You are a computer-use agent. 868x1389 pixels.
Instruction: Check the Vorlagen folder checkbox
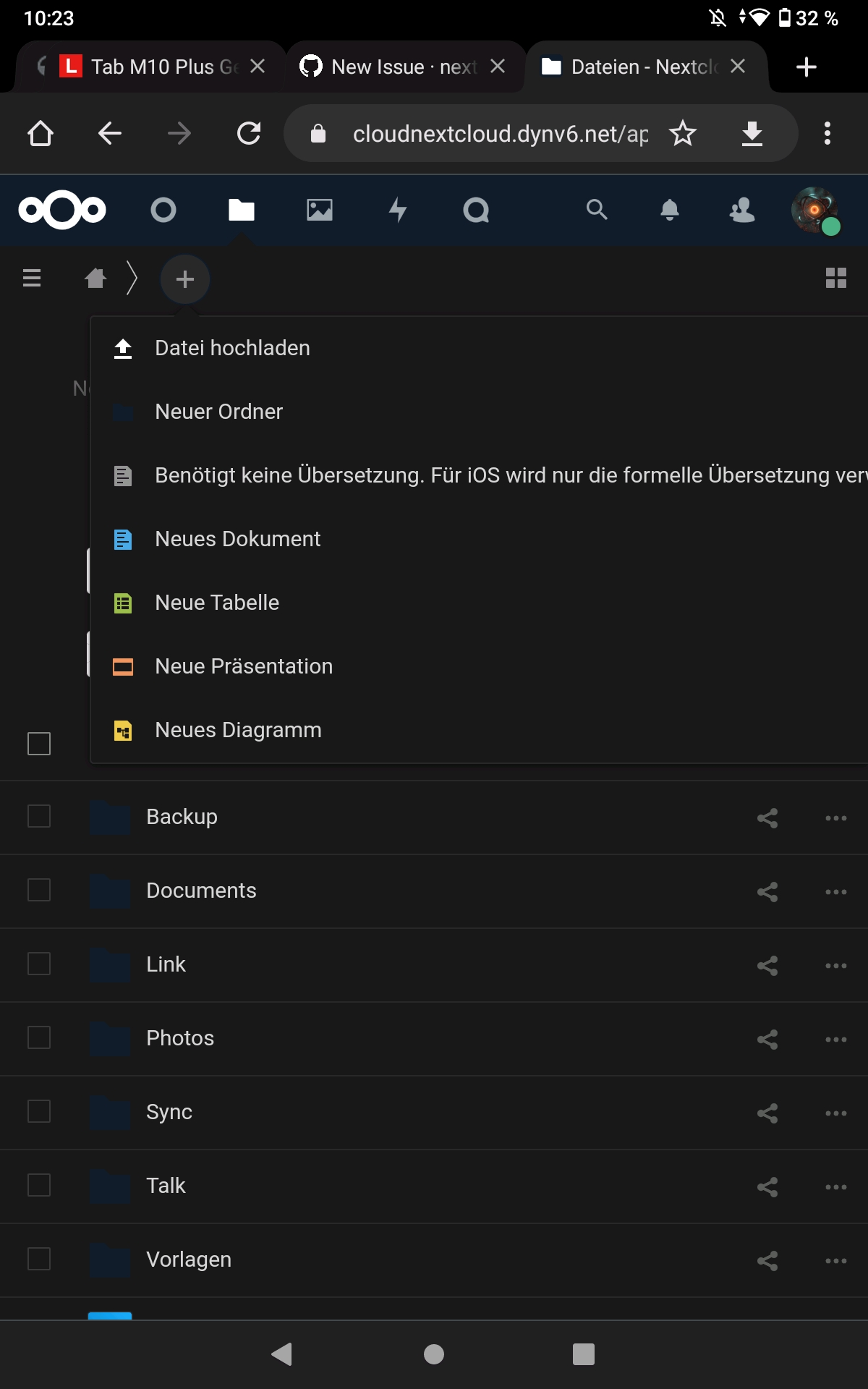(39, 1259)
